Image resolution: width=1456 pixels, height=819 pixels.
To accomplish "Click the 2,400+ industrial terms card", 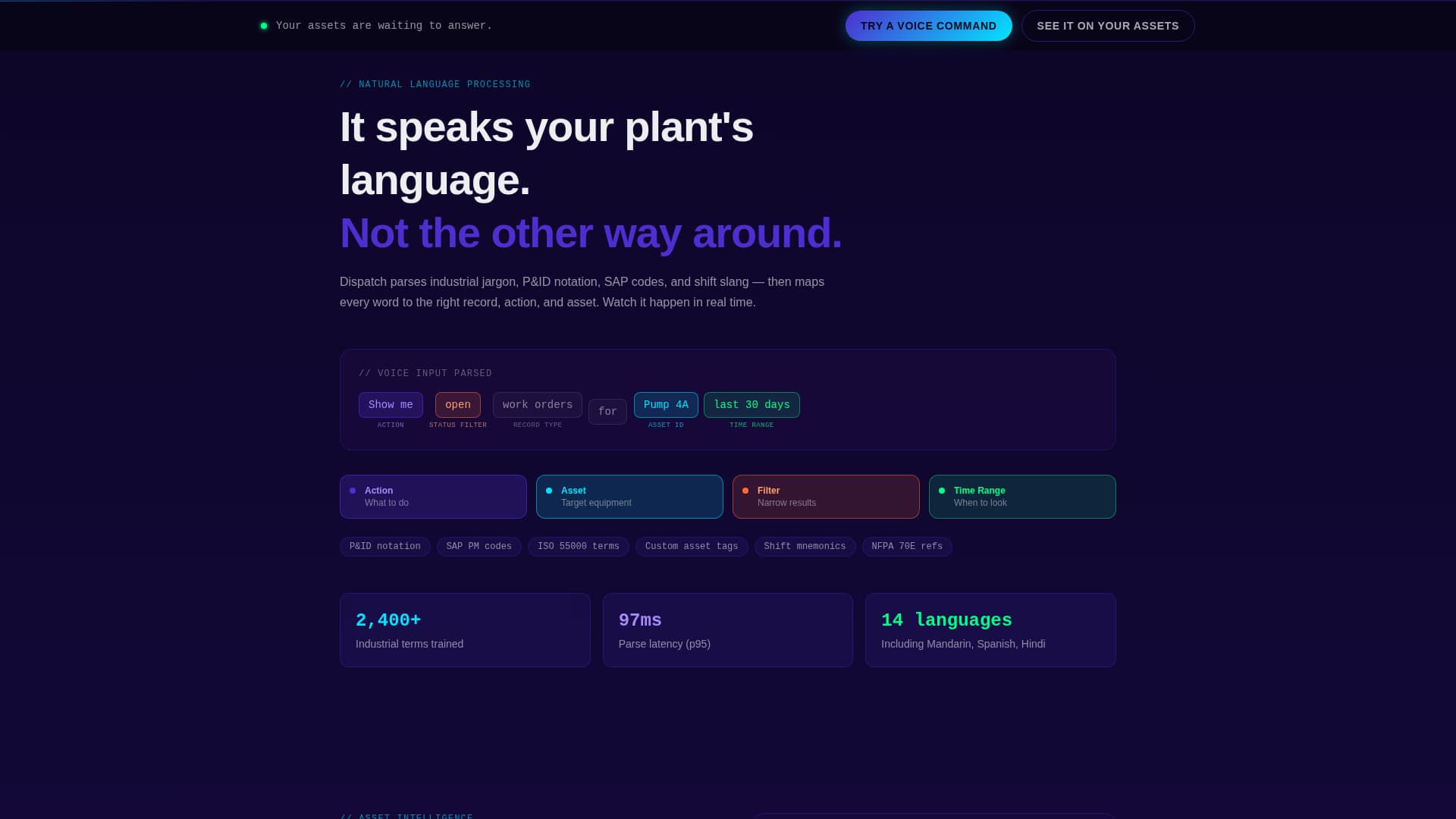I will point(465,630).
